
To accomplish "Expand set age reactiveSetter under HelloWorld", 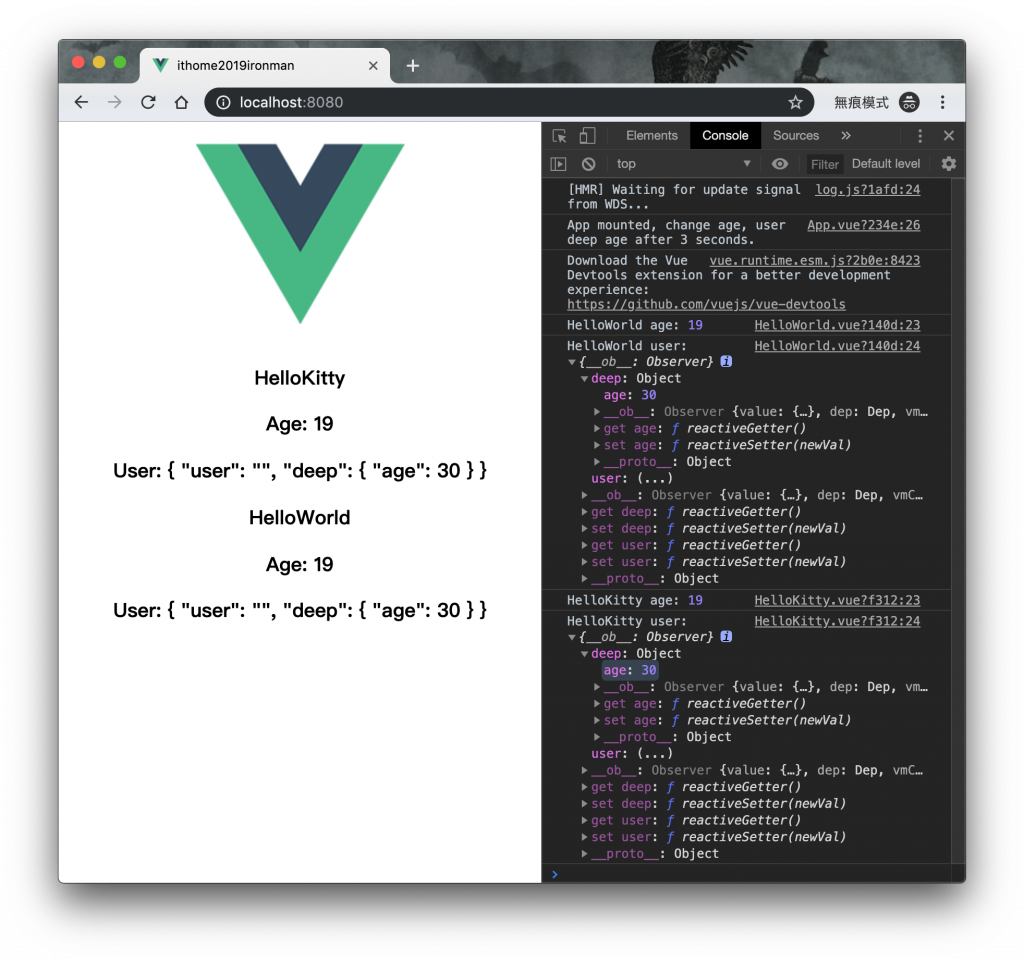I will [597, 445].
